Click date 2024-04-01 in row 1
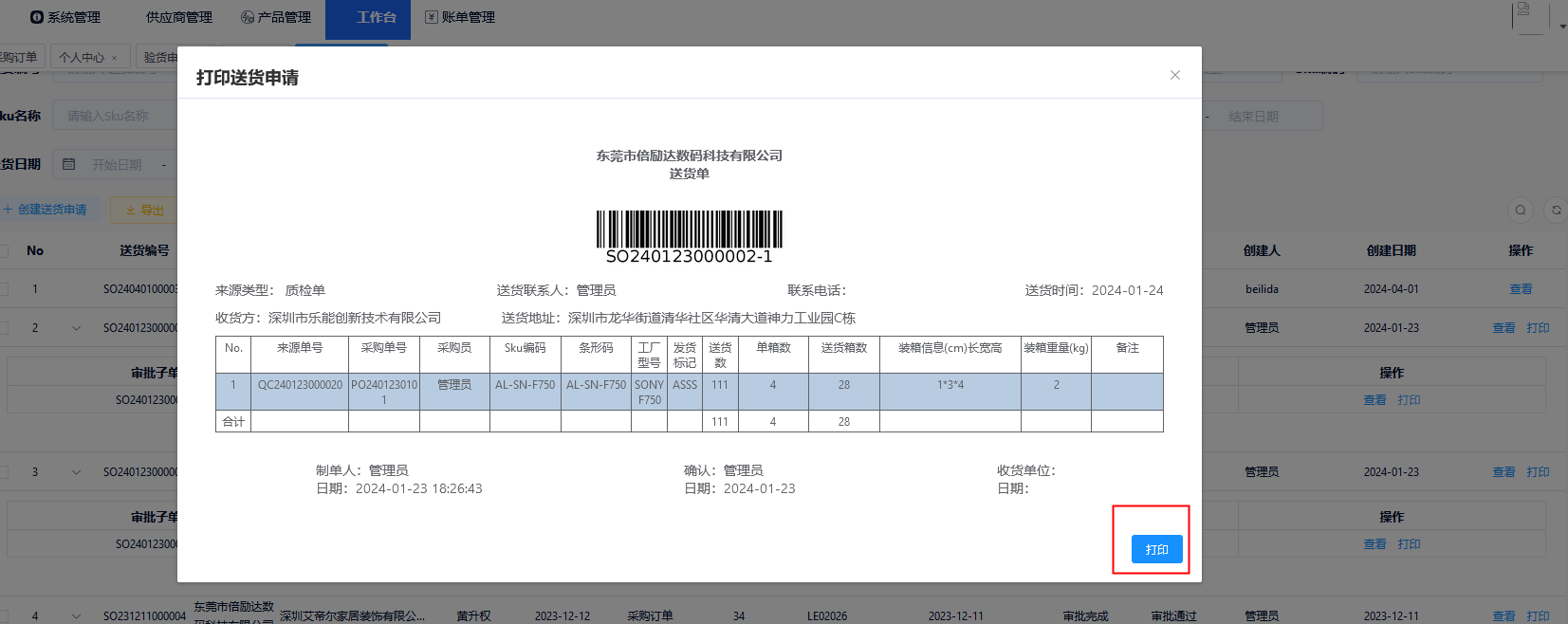This screenshot has height=624, width=1568. tap(1392, 289)
